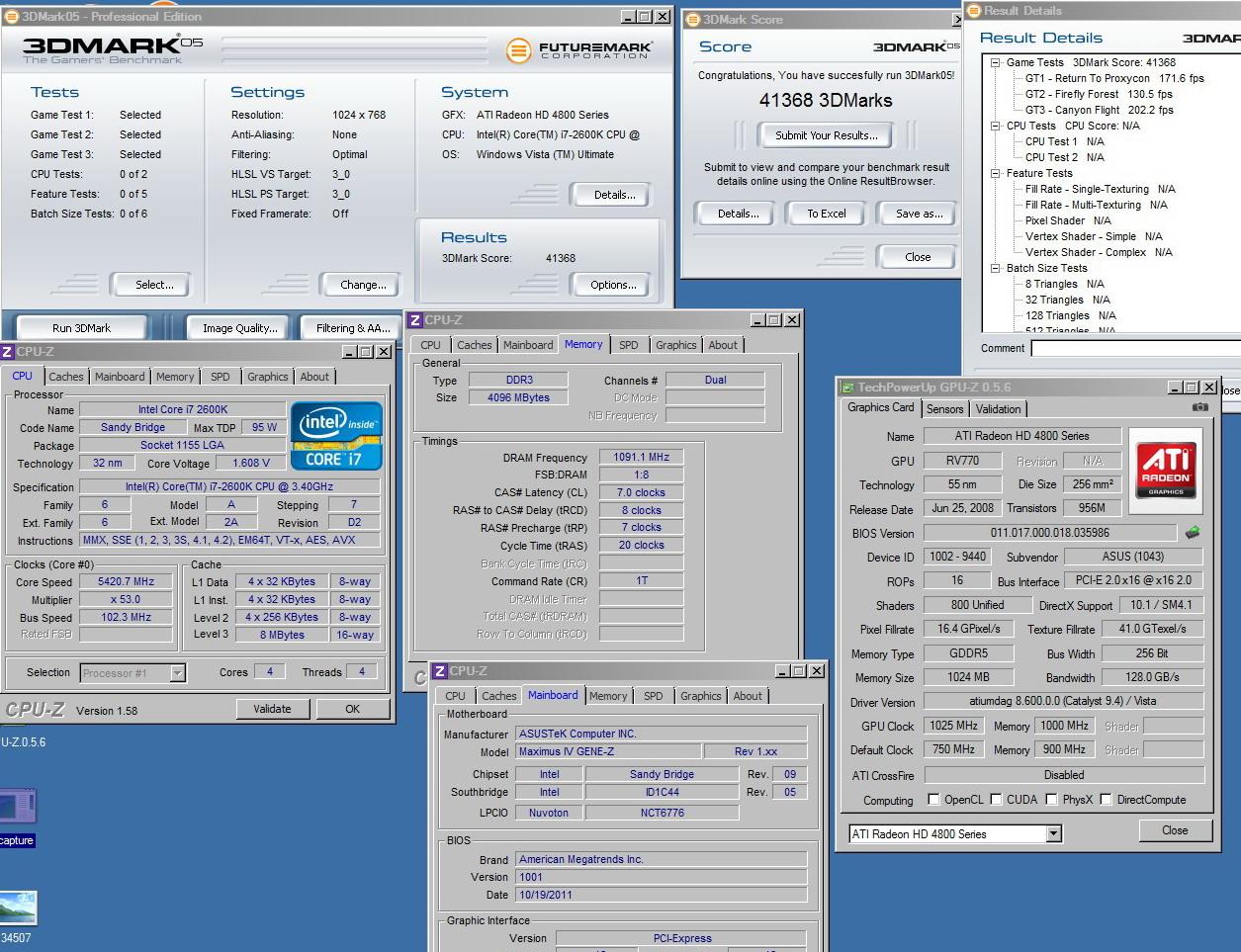This screenshot has height=952, width=1241.
Task: Click Details button in 3DMark Score window
Action: tap(738, 214)
